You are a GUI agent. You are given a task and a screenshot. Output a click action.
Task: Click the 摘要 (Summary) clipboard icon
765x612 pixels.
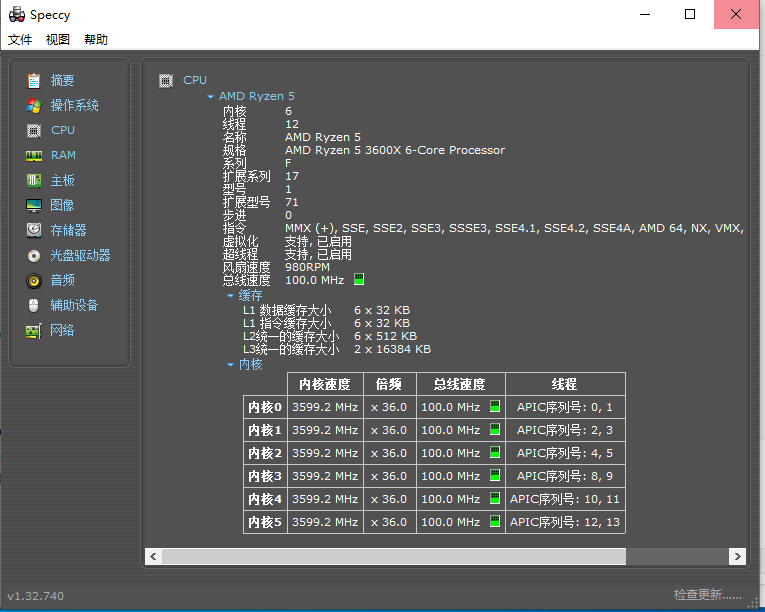34,81
